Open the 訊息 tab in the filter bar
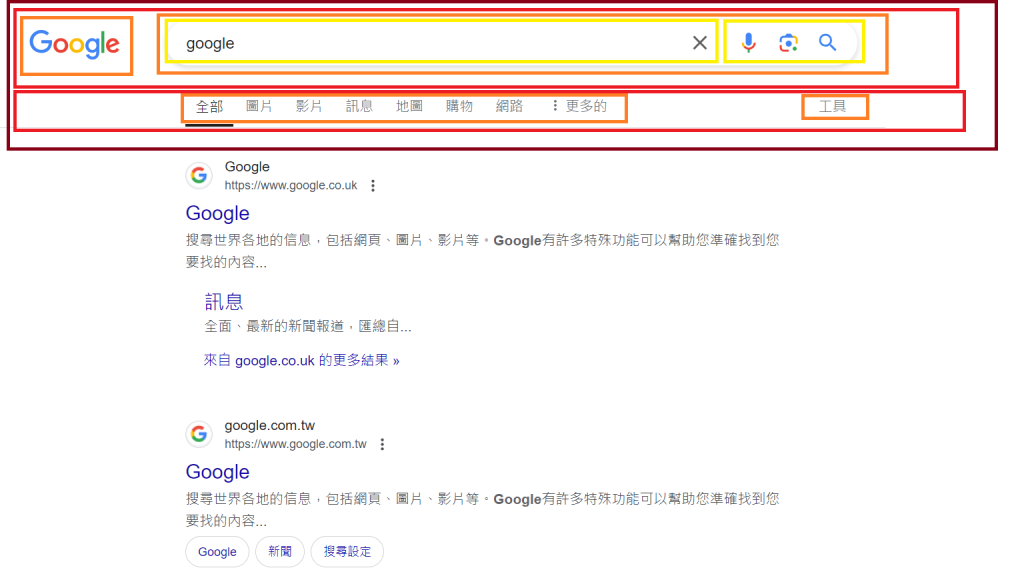The width and height of the screenshot is (1024, 580). coord(359,106)
